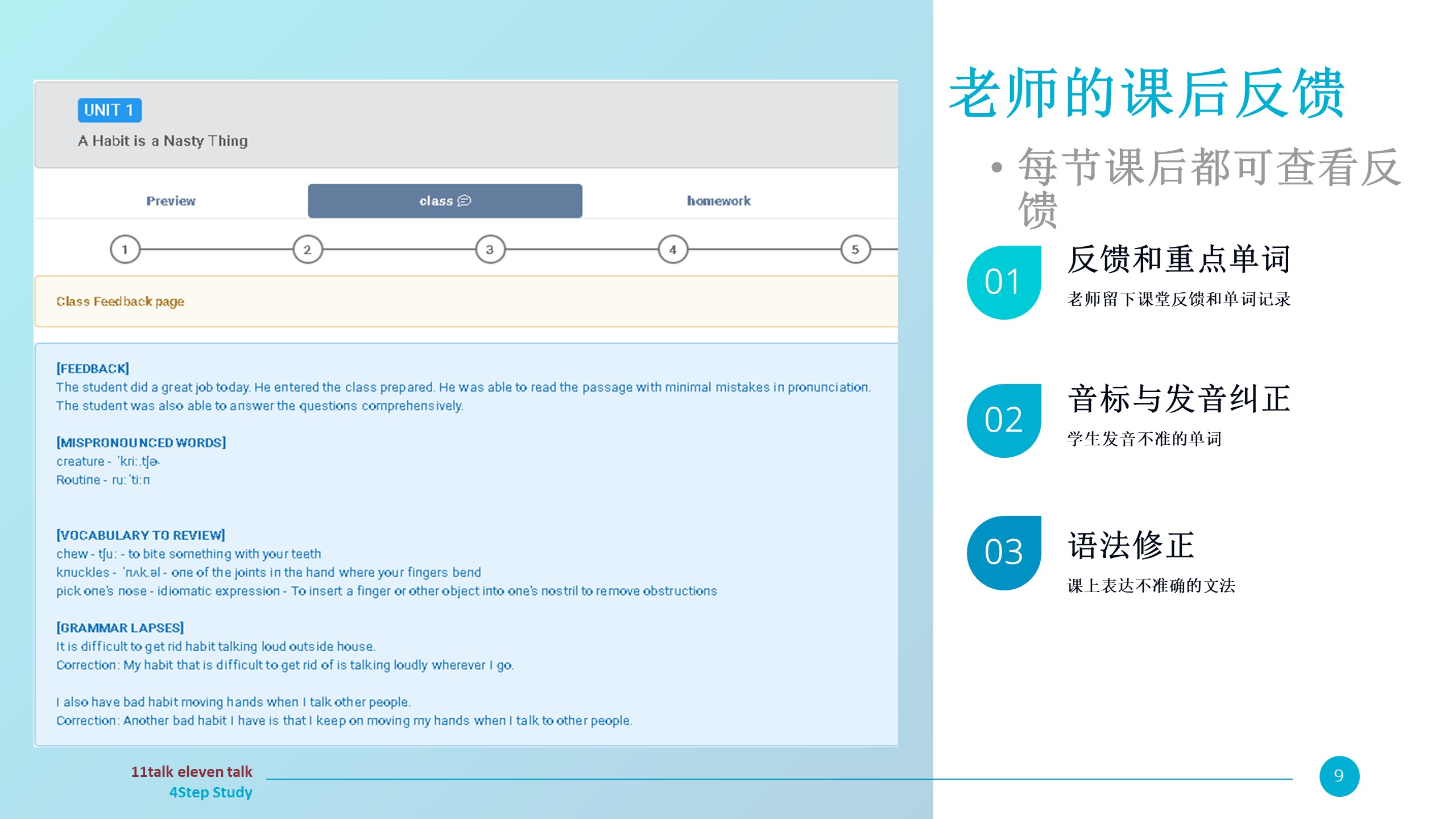
Task: Go to step 5 in the stepper
Action: pos(855,249)
